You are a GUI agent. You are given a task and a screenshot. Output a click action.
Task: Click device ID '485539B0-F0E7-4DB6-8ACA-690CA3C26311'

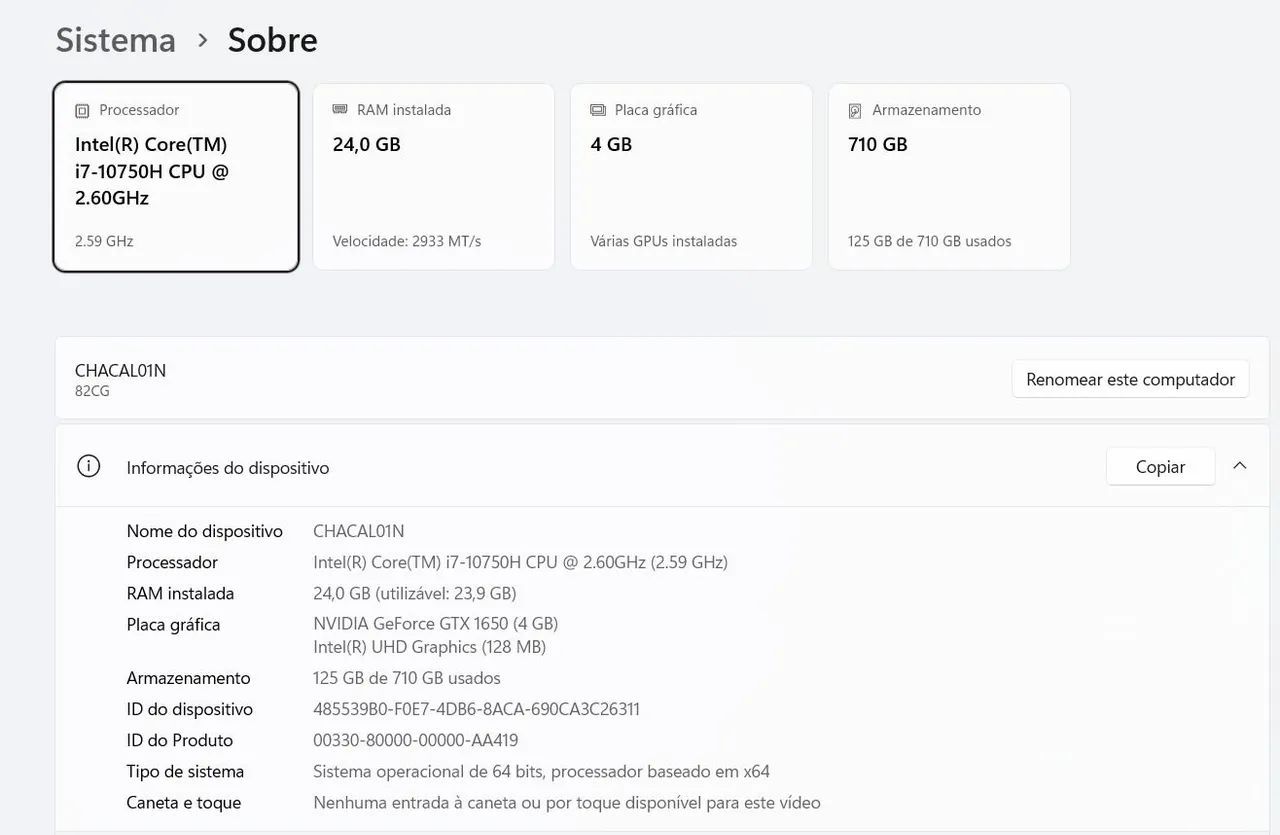pos(477,709)
